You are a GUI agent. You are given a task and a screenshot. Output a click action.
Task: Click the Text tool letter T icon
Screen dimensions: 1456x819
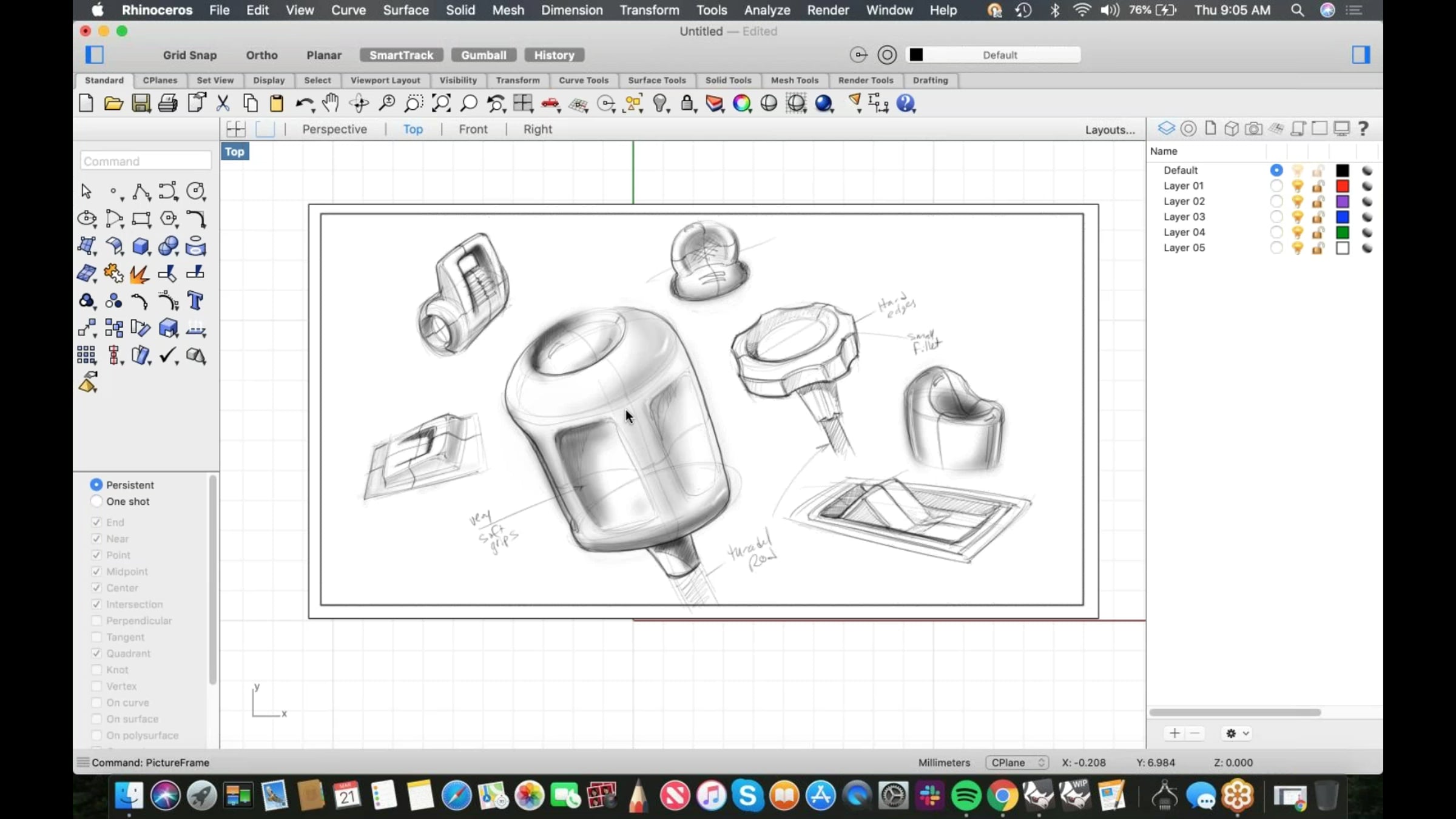click(195, 301)
